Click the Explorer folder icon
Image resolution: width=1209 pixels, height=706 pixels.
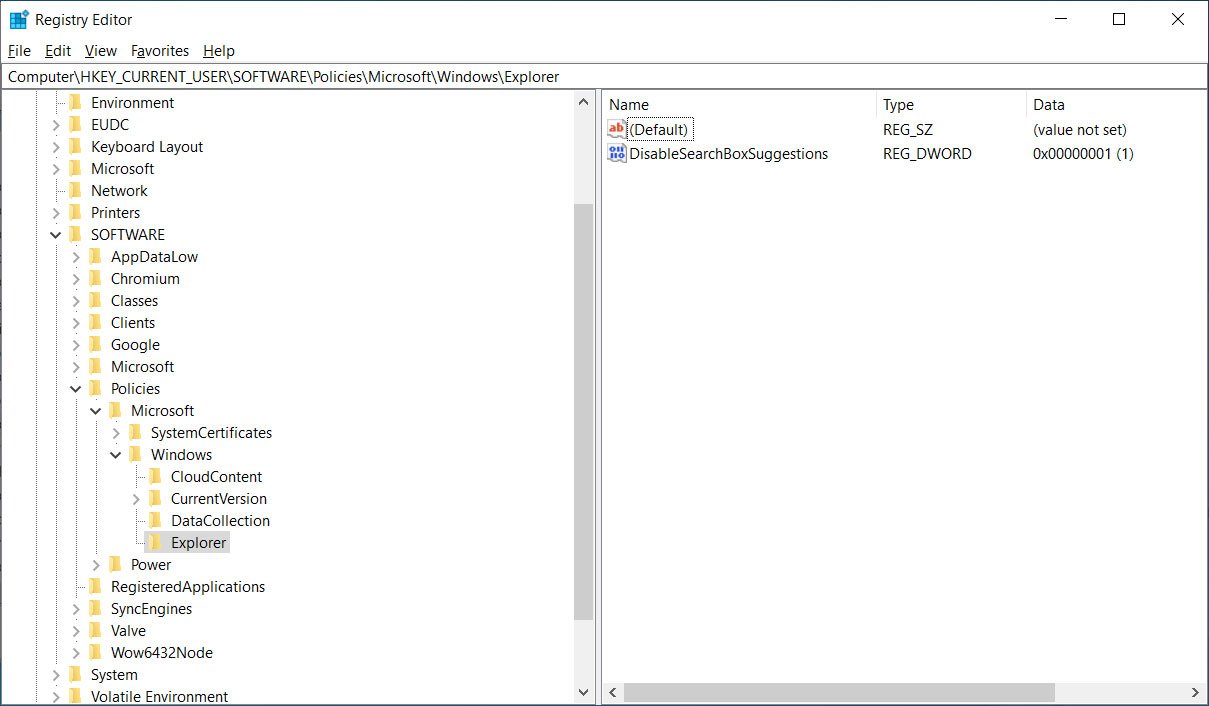tap(156, 542)
